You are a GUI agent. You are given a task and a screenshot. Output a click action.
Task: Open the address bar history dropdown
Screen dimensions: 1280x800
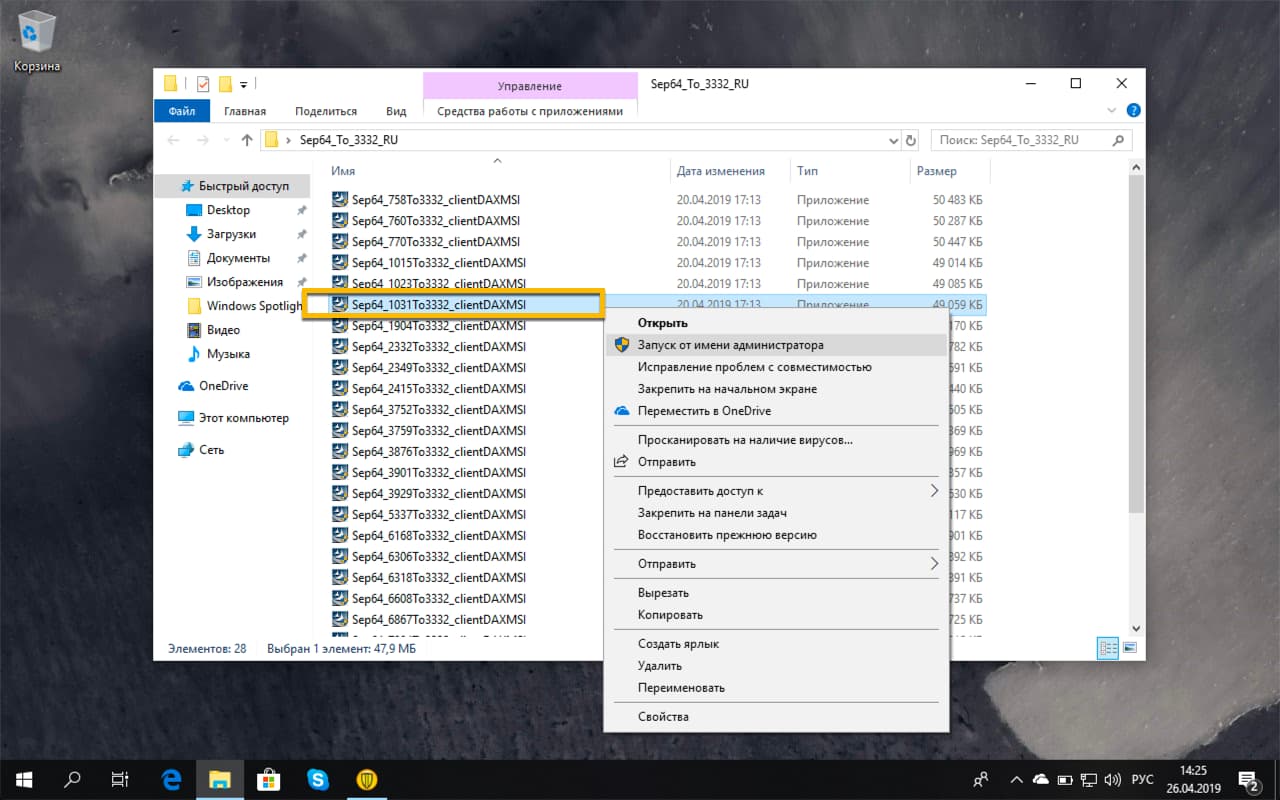click(893, 140)
